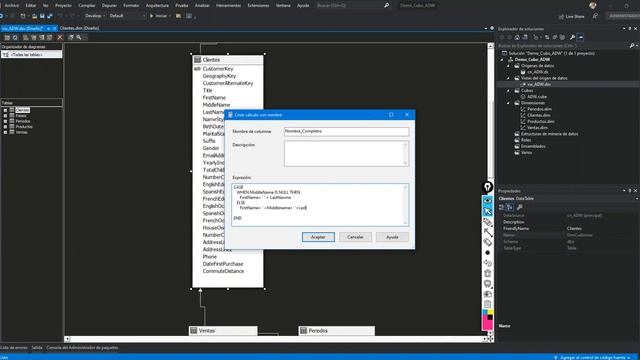Click the categorized view icon in Properties panel
The image size is (640, 360).
click(502, 207)
